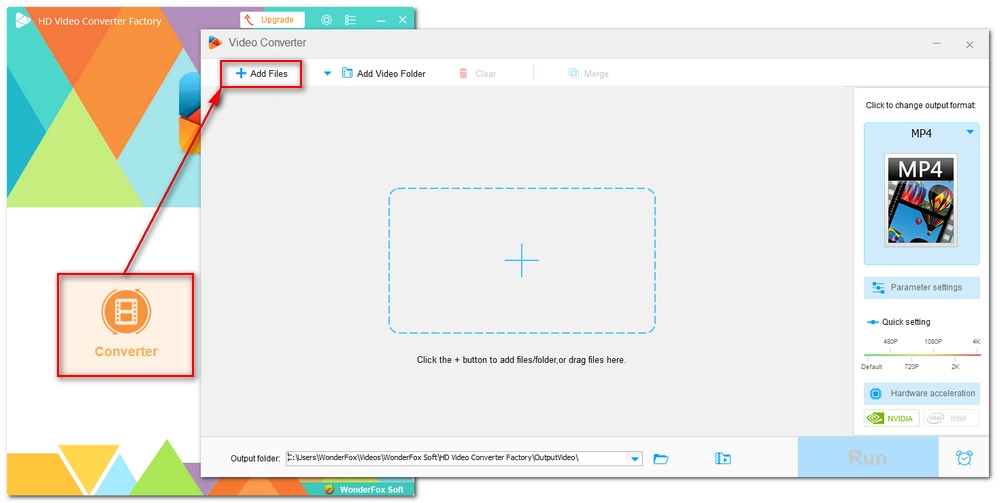Expand the arrow beside Add Video Folder

327,73
